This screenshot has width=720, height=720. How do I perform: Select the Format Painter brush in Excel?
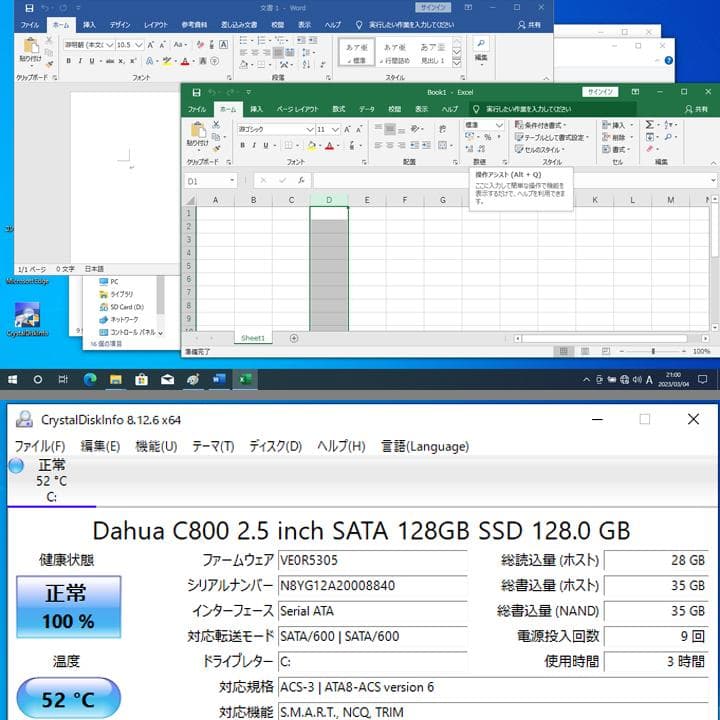click(216, 148)
